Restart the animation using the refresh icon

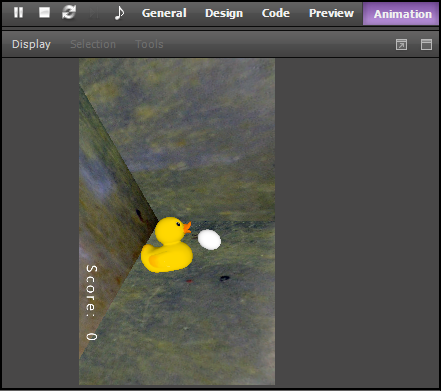tap(69, 13)
